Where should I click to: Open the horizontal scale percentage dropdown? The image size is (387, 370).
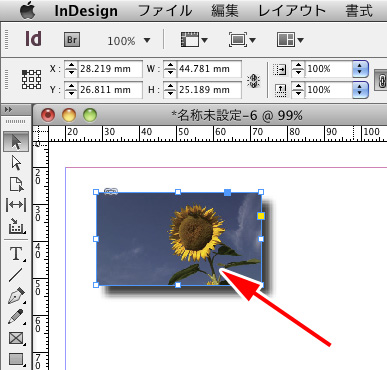[360, 69]
